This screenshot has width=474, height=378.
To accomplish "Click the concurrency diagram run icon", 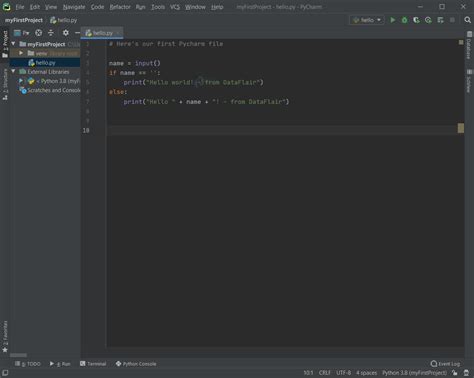I will pos(440,20).
